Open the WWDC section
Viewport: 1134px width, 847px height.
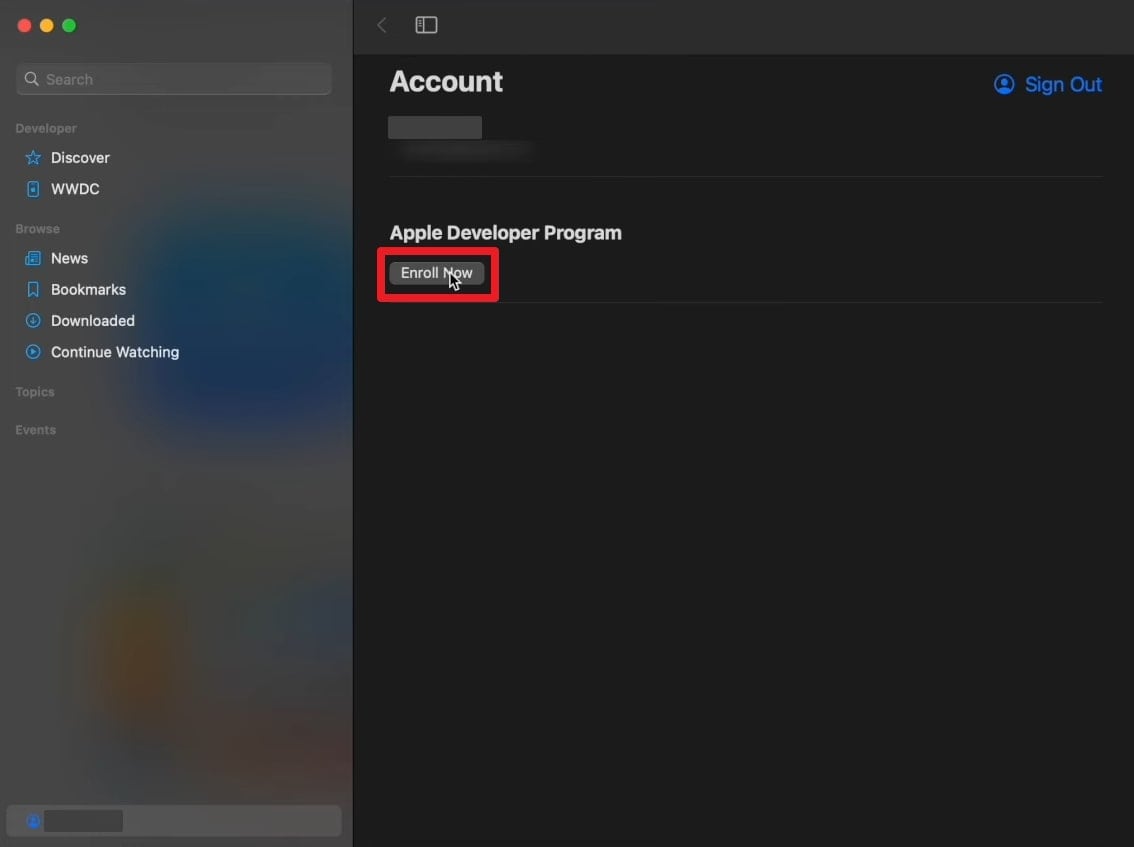[x=74, y=189]
